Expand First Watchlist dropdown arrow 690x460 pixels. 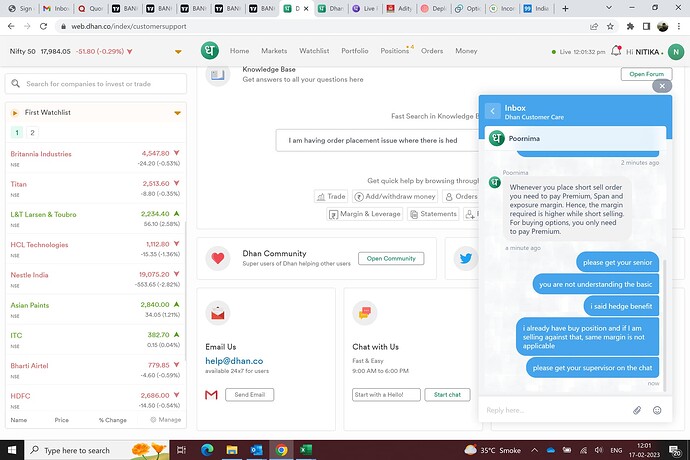pos(177,113)
